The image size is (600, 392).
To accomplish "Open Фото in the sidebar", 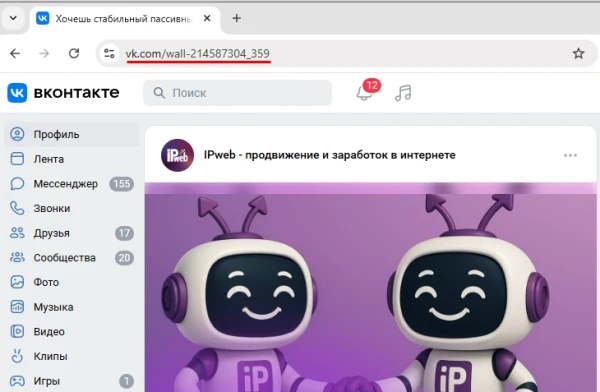I will pyautogui.click(x=72, y=282).
